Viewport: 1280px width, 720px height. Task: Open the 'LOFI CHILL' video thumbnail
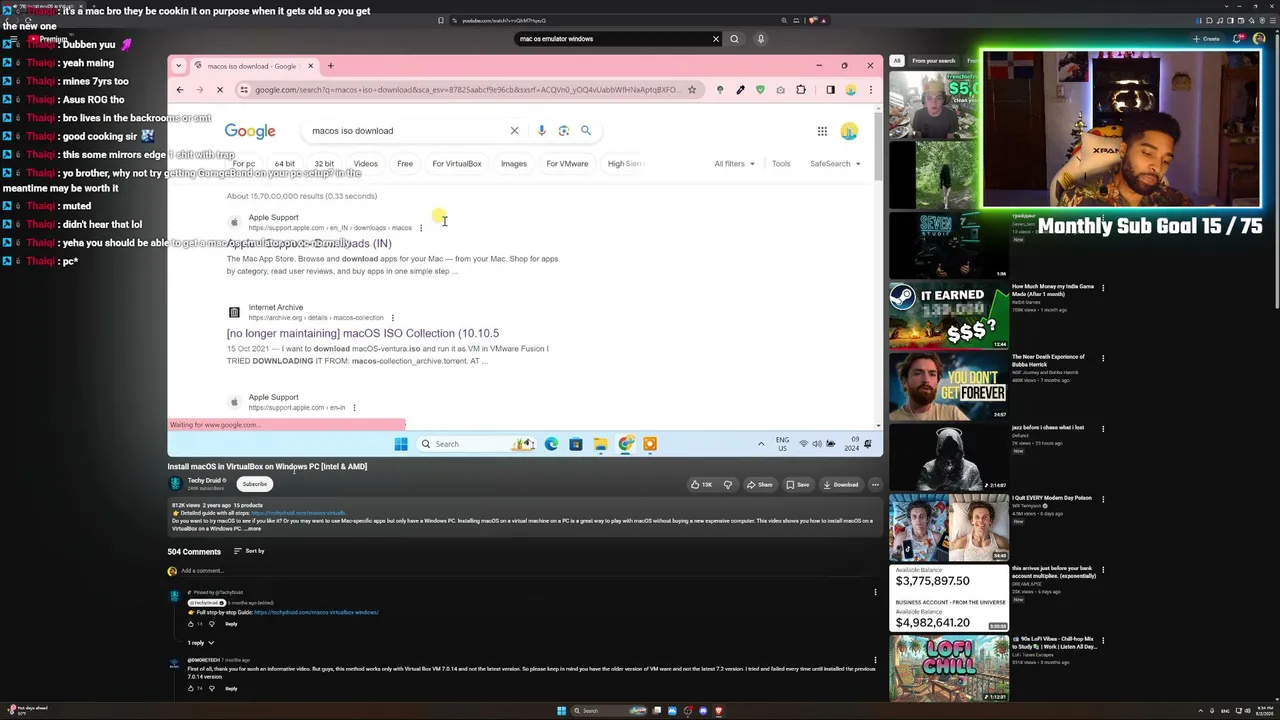[x=949, y=668]
